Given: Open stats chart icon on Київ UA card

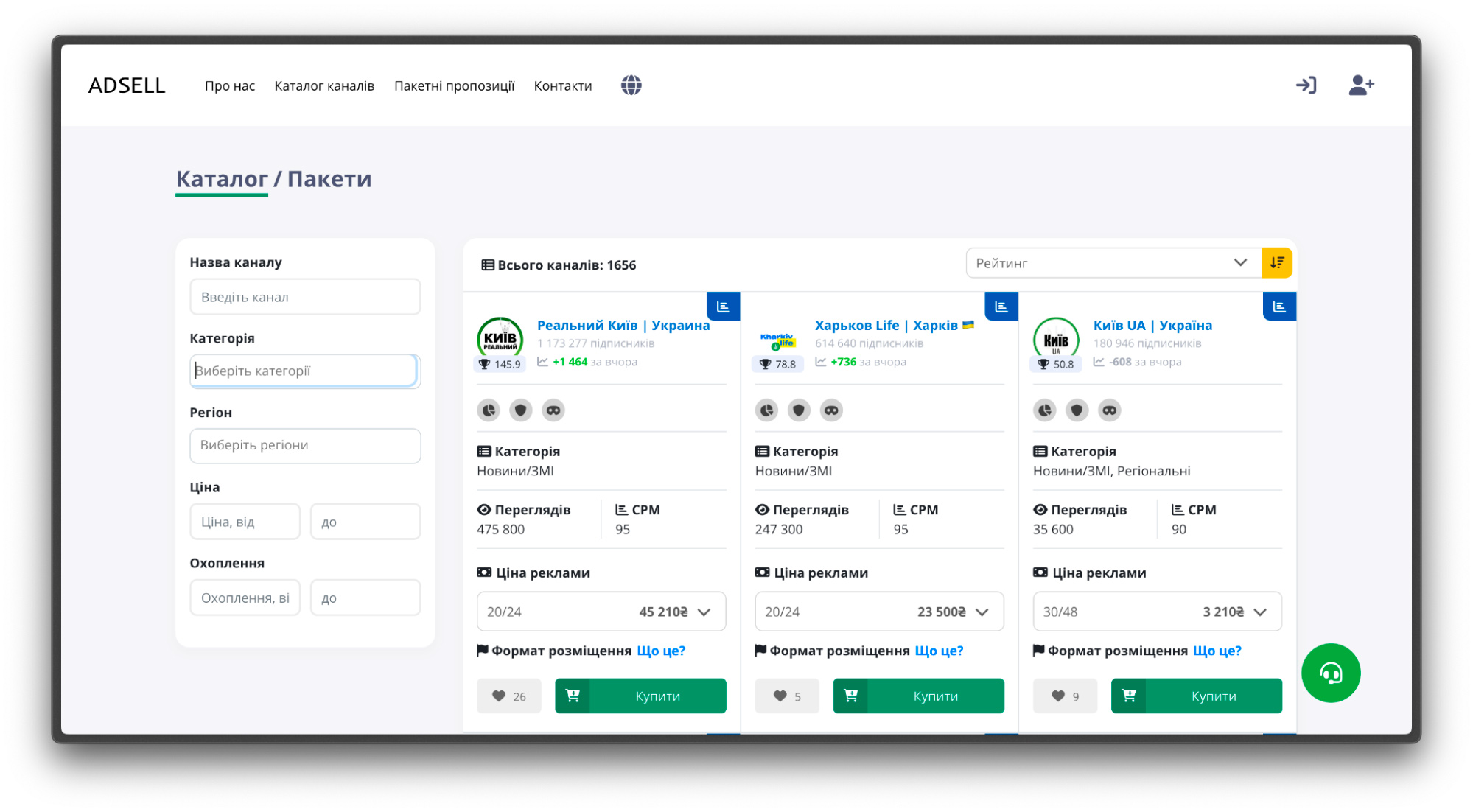Looking at the screenshot, I should click(1279, 307).
